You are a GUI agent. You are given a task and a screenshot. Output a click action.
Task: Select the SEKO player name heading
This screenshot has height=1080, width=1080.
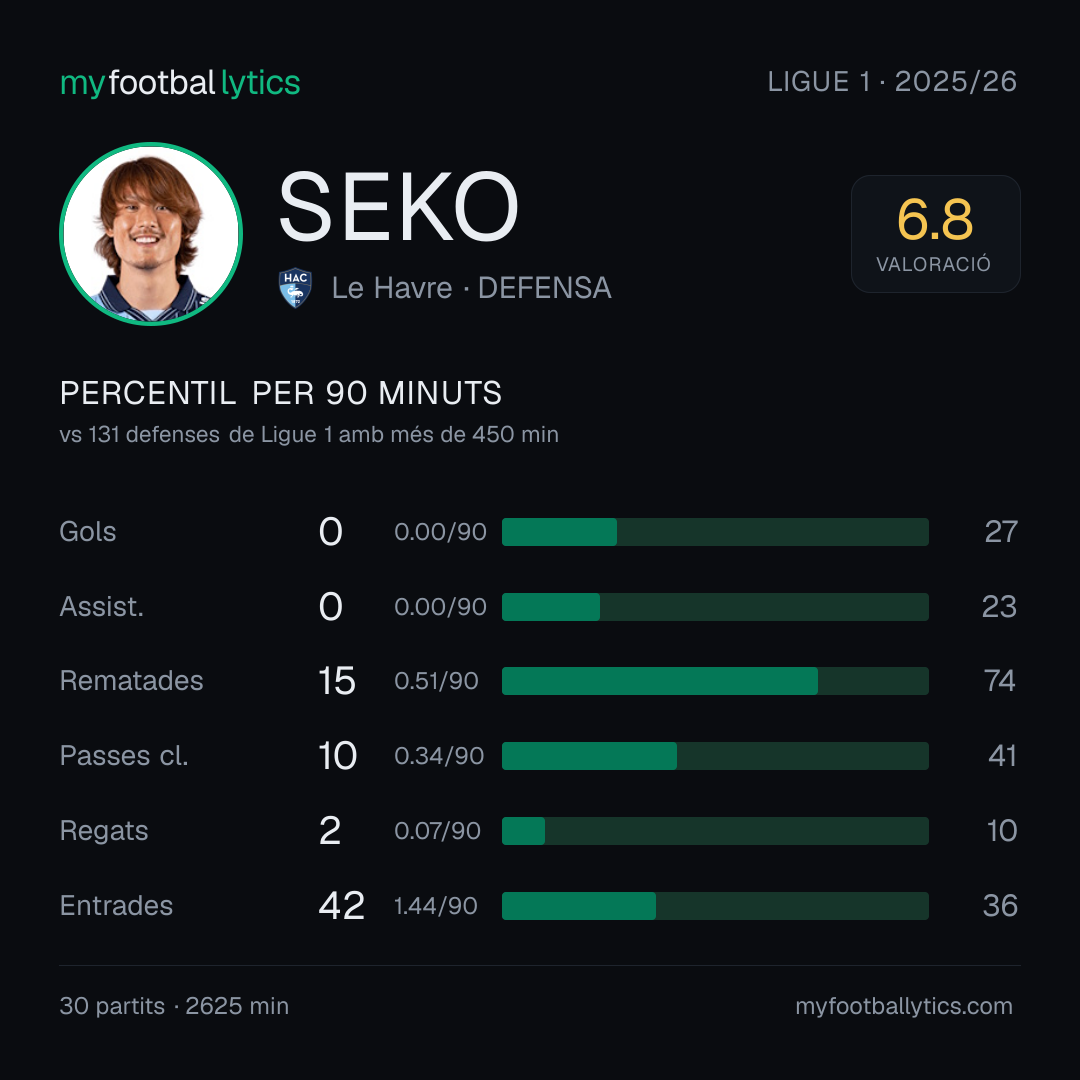(x=398, y=207)
